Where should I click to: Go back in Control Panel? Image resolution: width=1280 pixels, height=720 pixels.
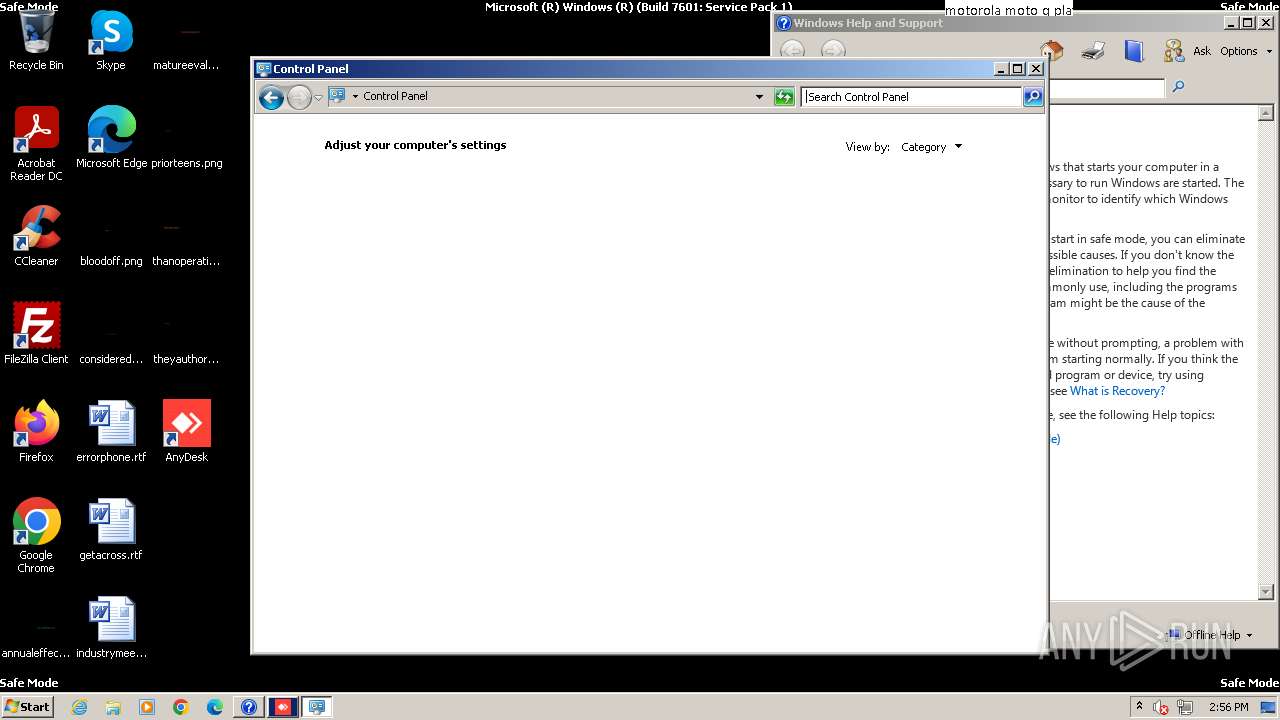[270, 97]
